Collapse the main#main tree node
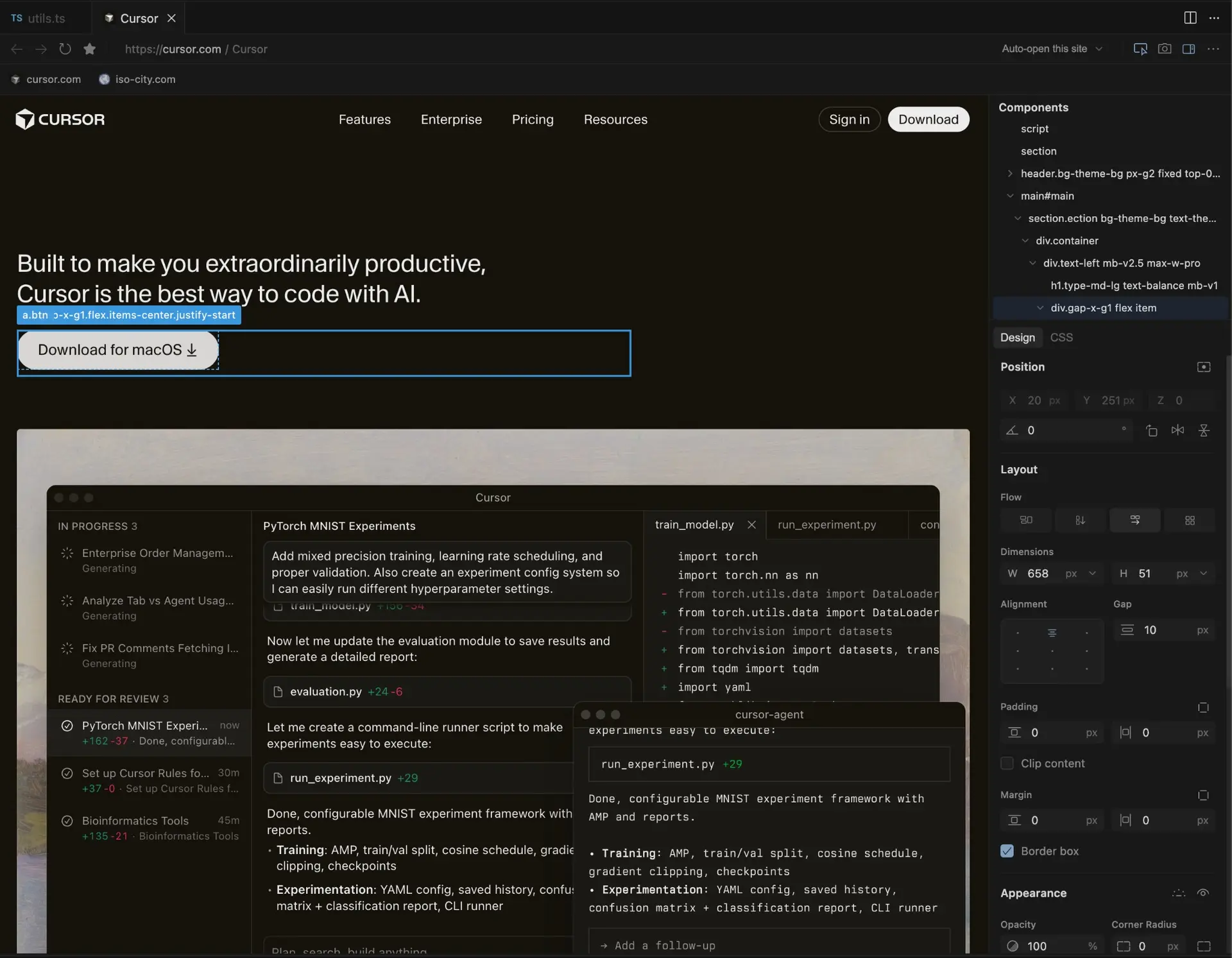 click(1011, 196)
